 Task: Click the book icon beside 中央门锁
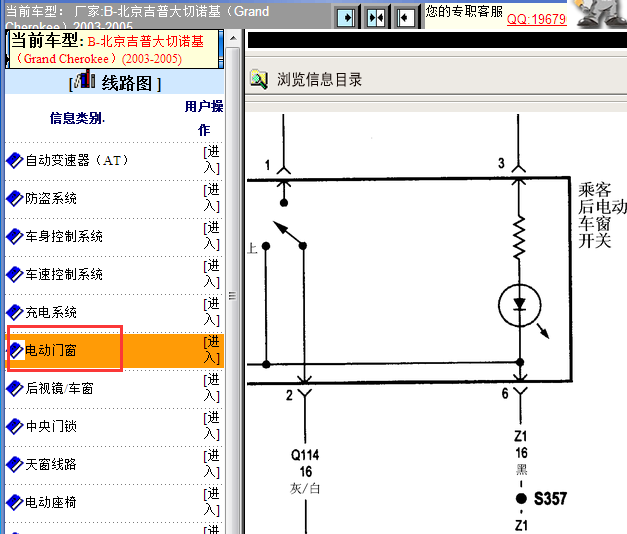14,426
